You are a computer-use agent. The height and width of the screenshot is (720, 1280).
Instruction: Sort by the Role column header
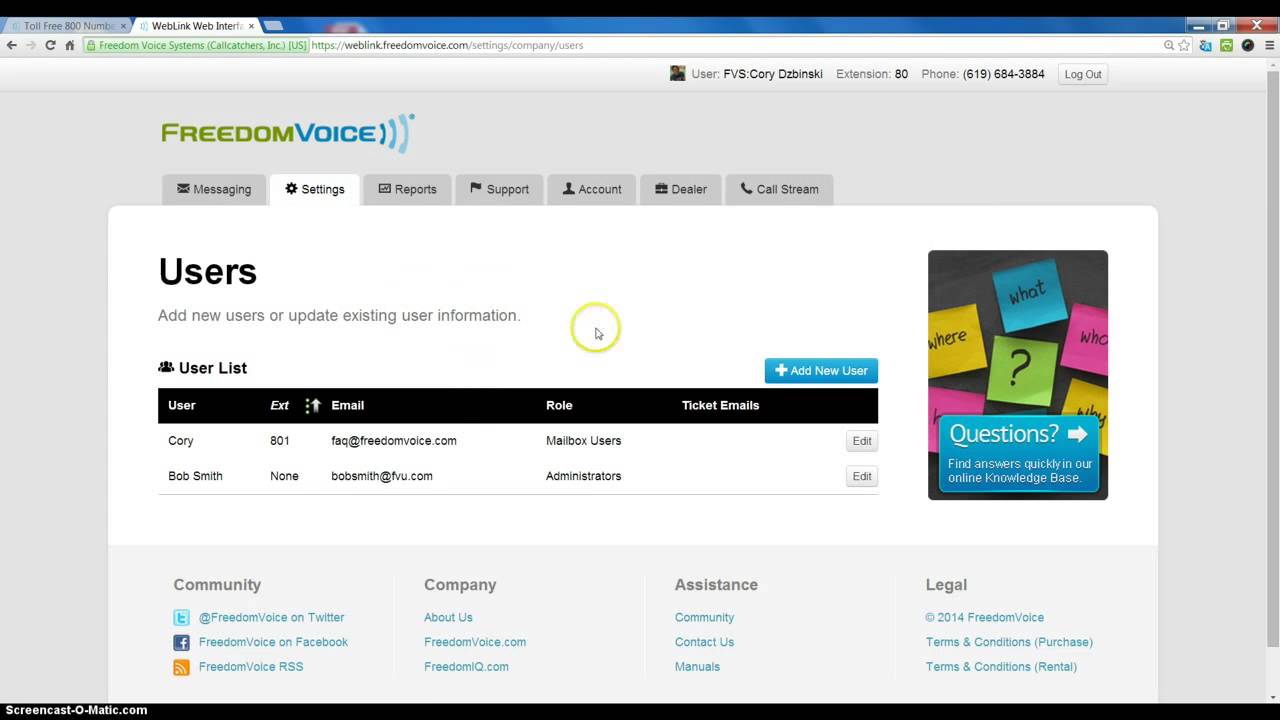[559, 405]
